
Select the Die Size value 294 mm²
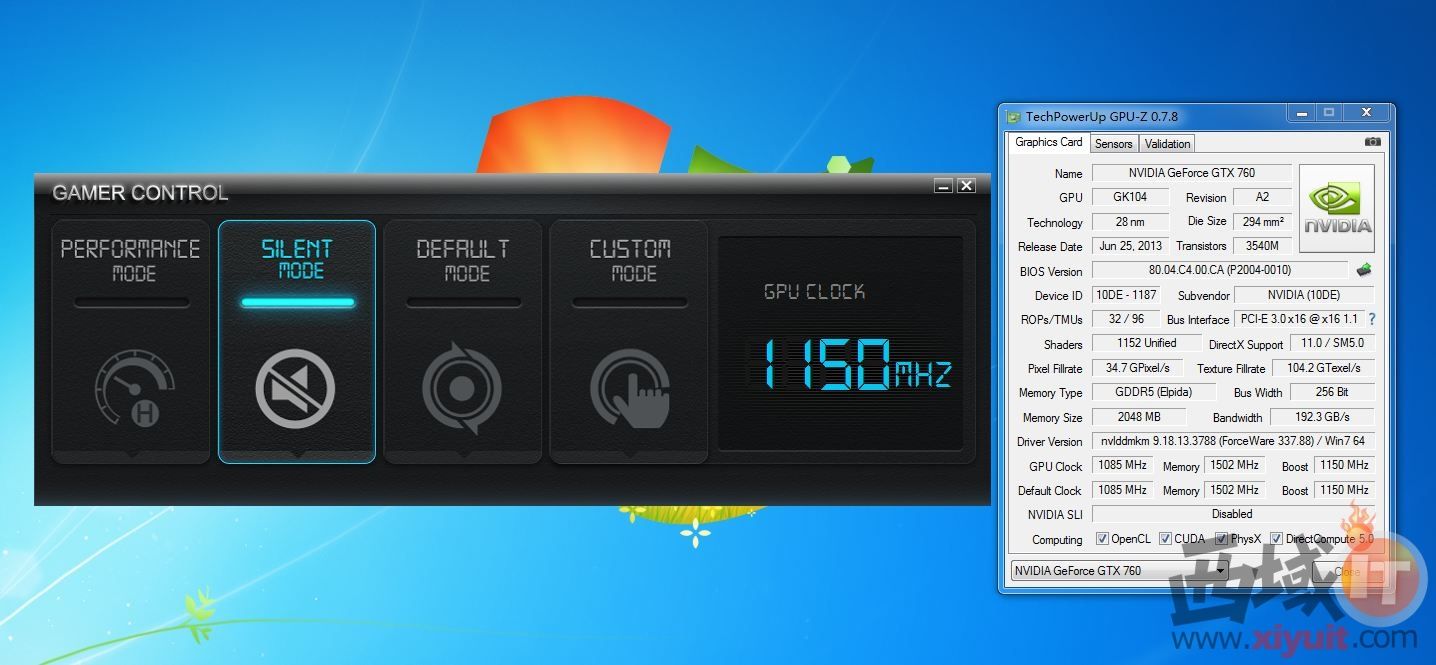point(1262,222)
